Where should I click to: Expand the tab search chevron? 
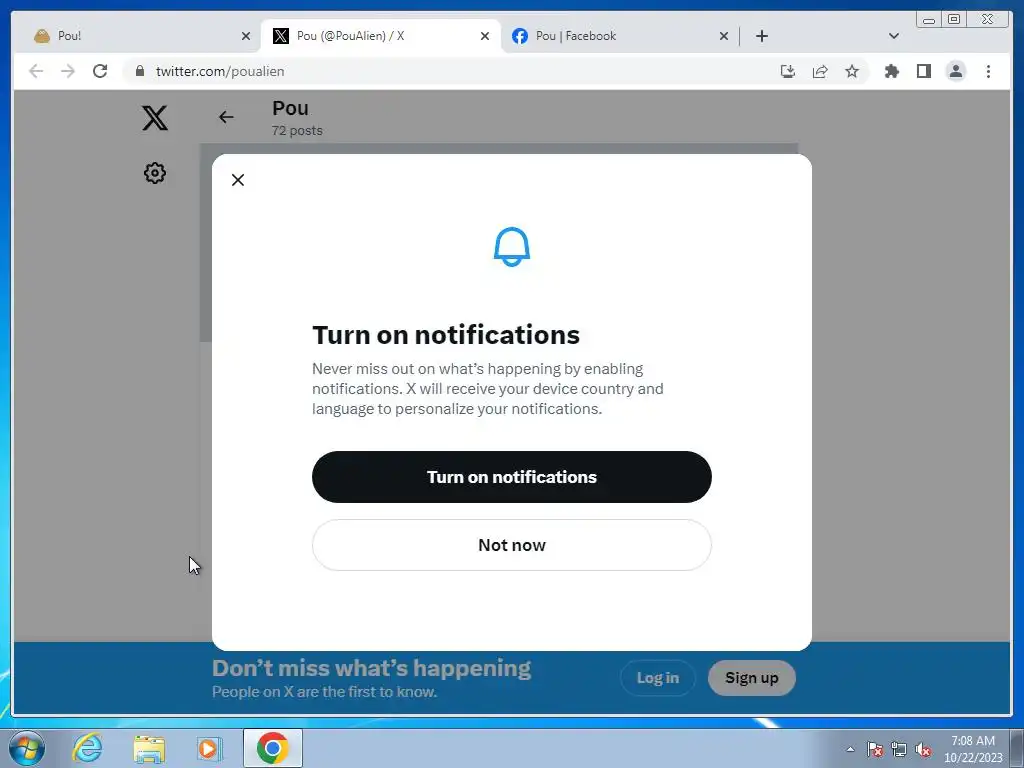pyautogui.click(x=893, y=36)
